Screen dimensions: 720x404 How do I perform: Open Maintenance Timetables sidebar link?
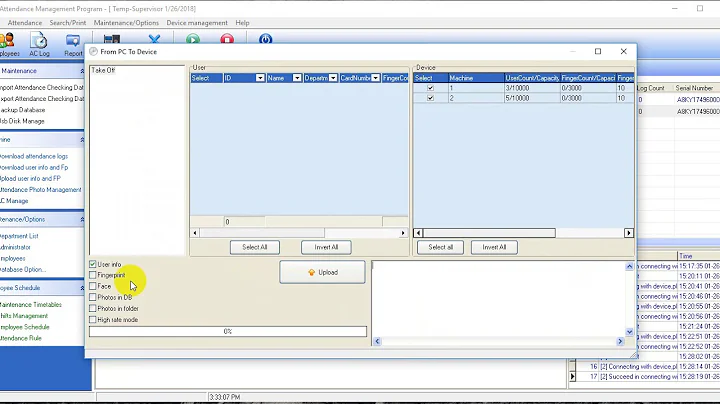[31, 304]
